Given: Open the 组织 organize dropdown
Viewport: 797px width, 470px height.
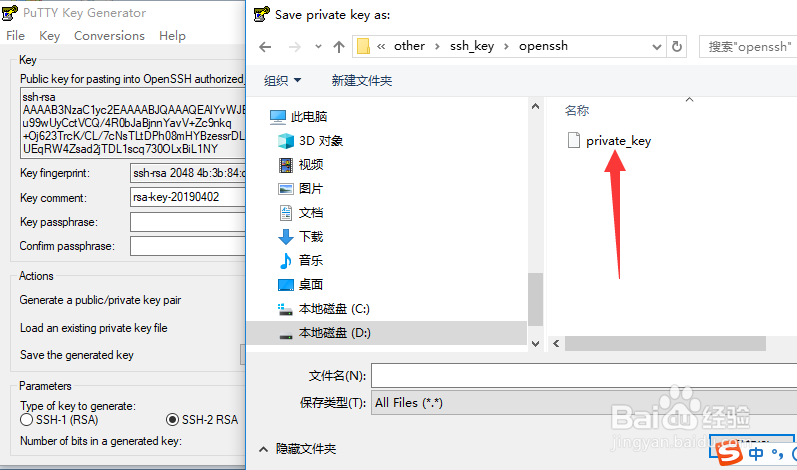Looking at the screenshot, I should pyautogui.click(x=282, y=81).
